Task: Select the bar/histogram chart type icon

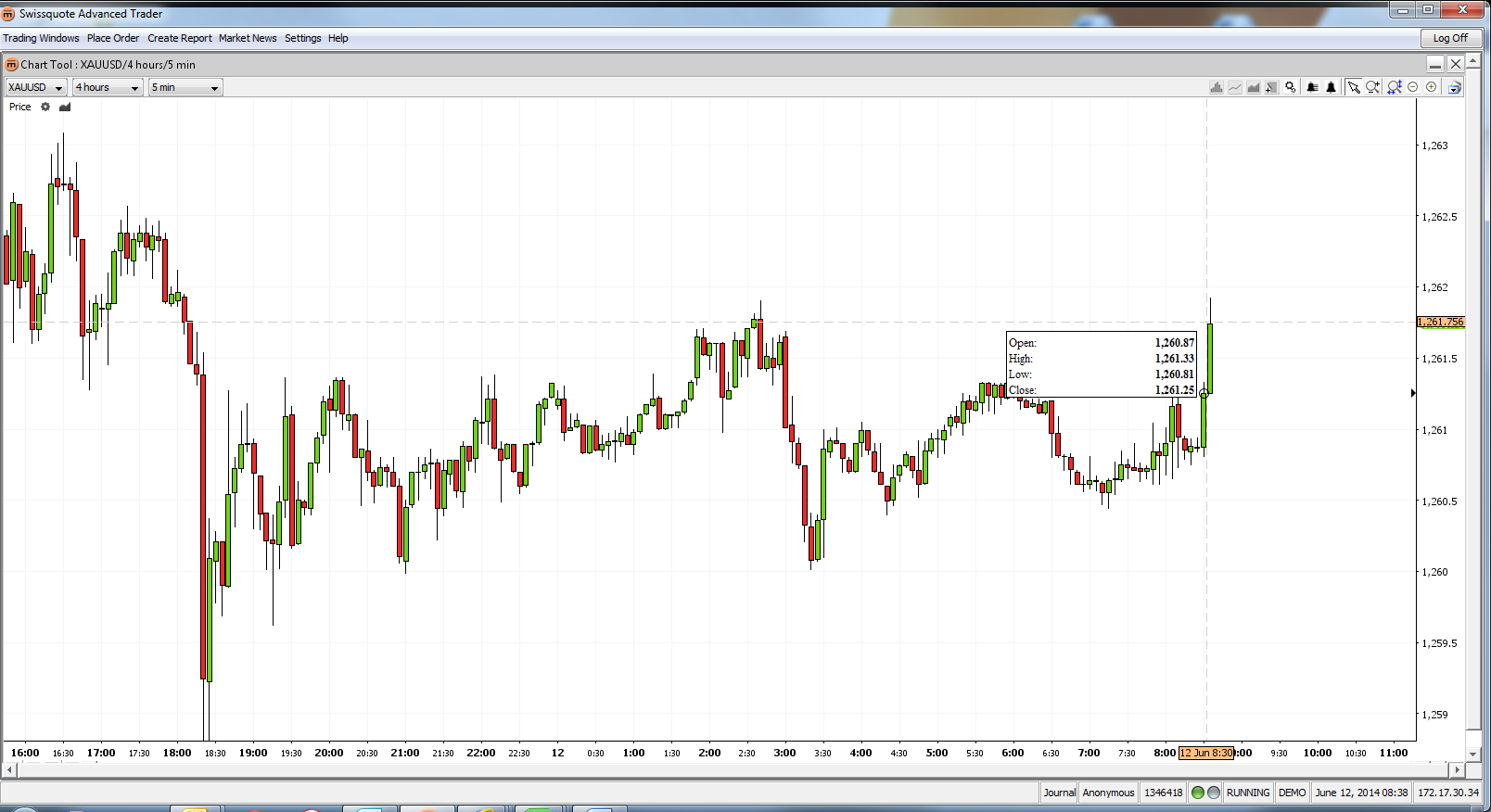Action: pyautogui.click(x=1217, y=87)
